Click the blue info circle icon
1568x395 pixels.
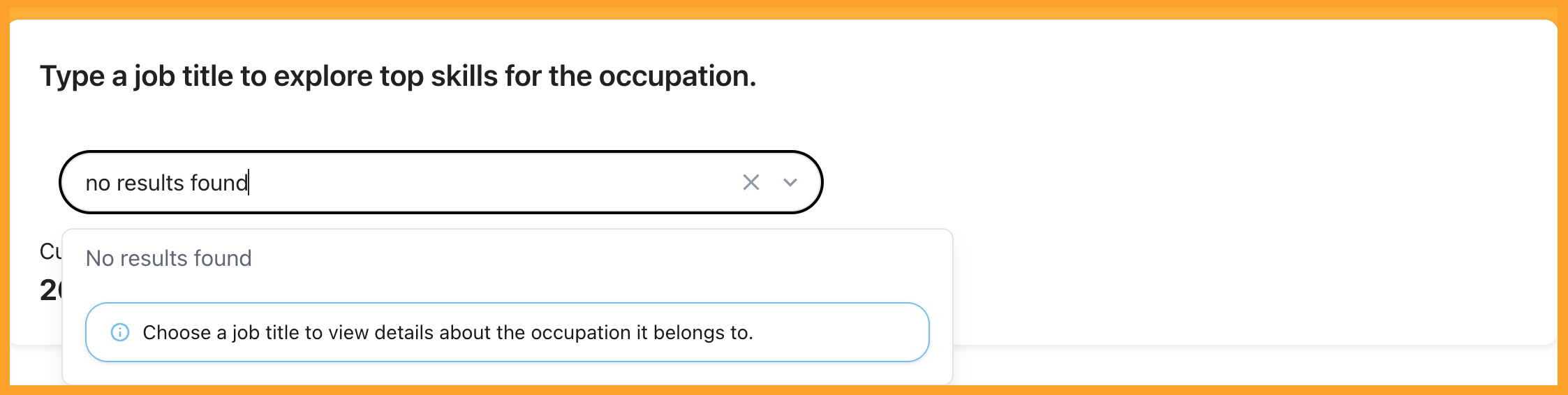(120, 332)
